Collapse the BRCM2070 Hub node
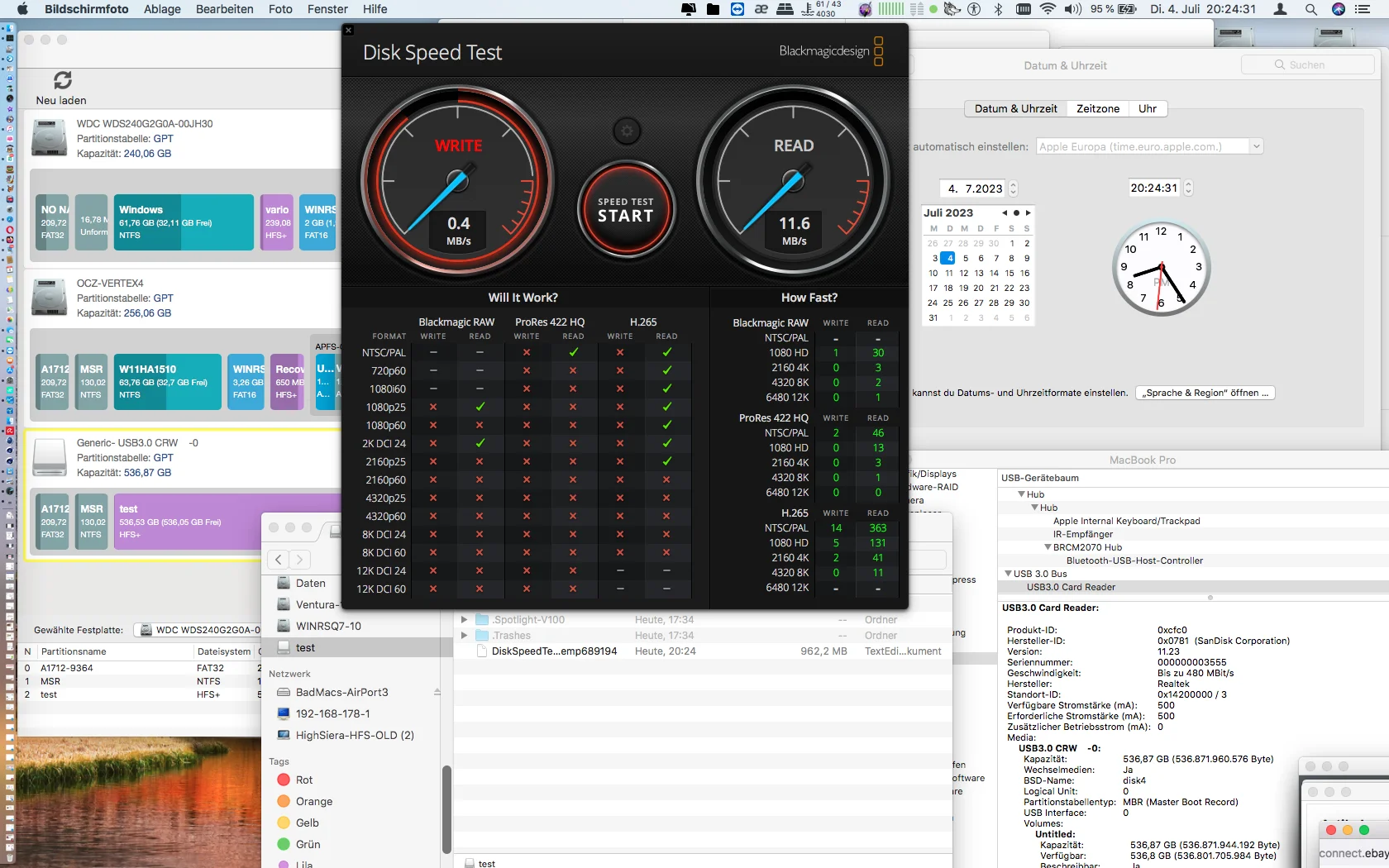The height and width of the screenshot is (868, 1389). [1048, 546]
